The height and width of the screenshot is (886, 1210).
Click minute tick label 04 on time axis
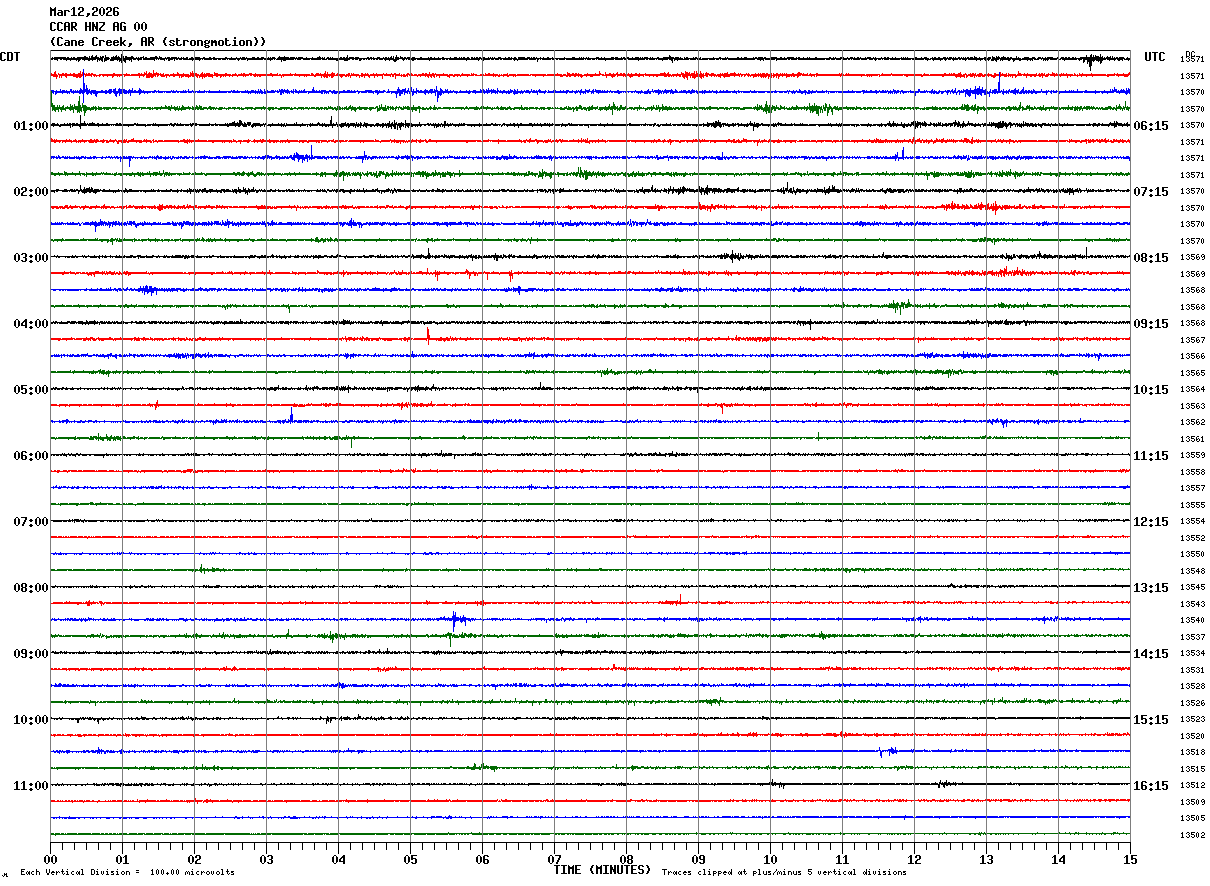click(338, 860)
